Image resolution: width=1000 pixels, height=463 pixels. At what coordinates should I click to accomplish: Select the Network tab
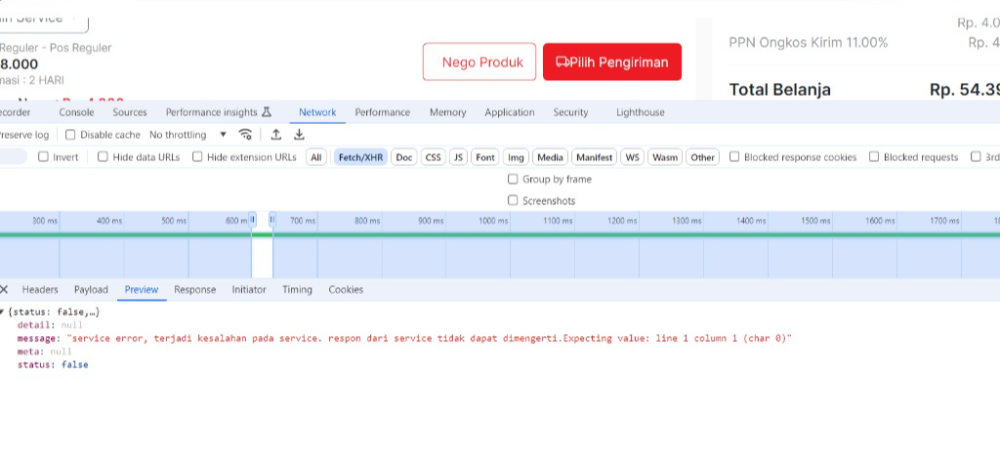pos(318,112)
